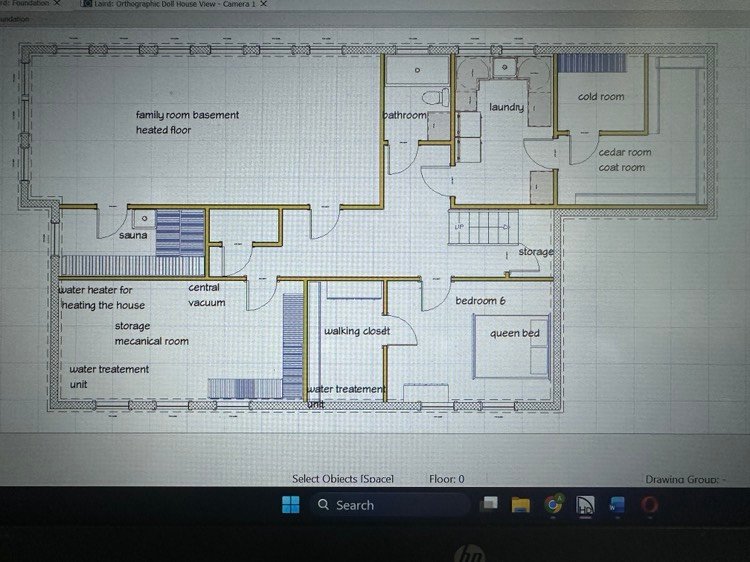The height and width of the screenshot is (562, 750).
Task: Click the Windows Start button
Action: tap(290, 505)
